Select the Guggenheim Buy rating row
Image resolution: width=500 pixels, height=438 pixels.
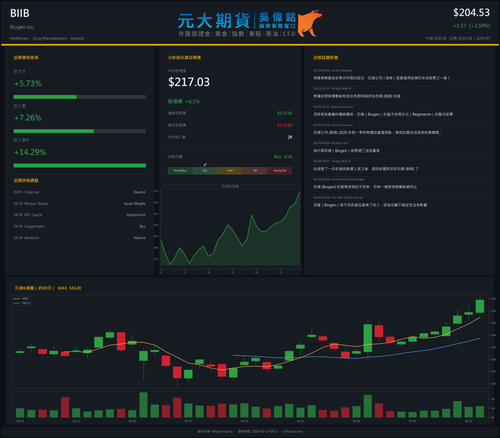coord(80,226)
